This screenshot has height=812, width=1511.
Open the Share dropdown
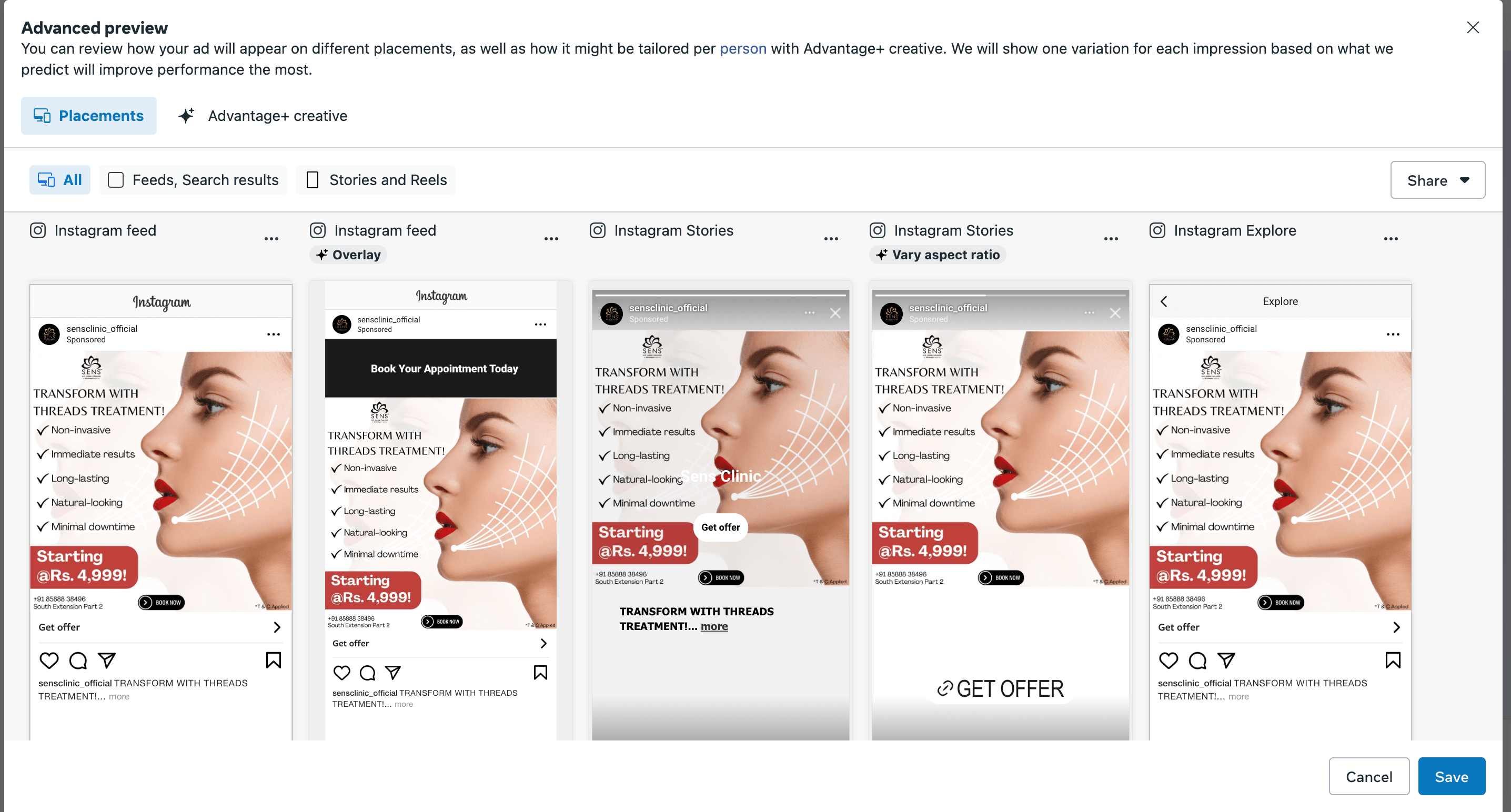pyautogui.click(x=1438, y=180)
